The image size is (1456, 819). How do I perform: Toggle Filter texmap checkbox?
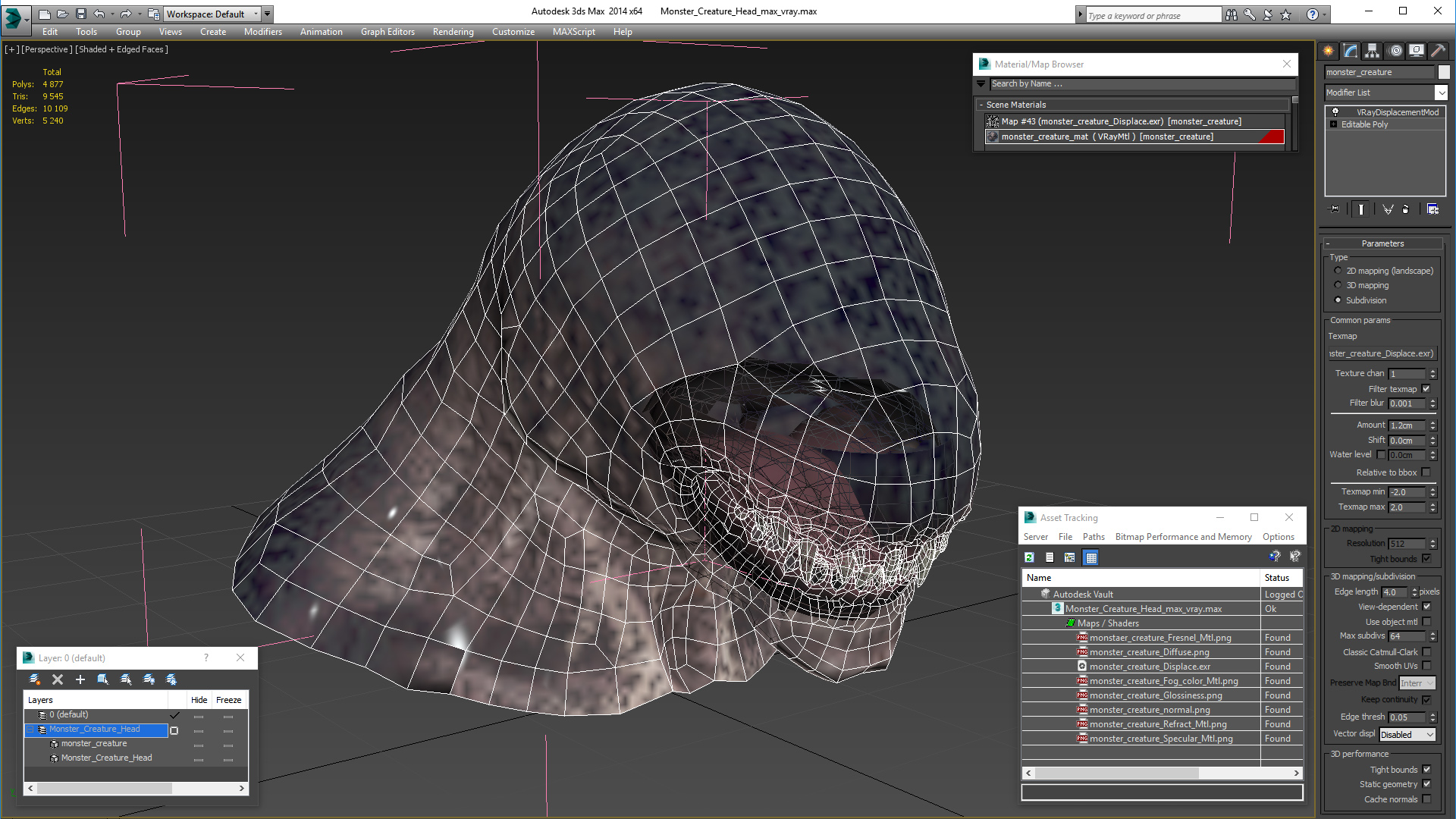[x=1426, y=389]
